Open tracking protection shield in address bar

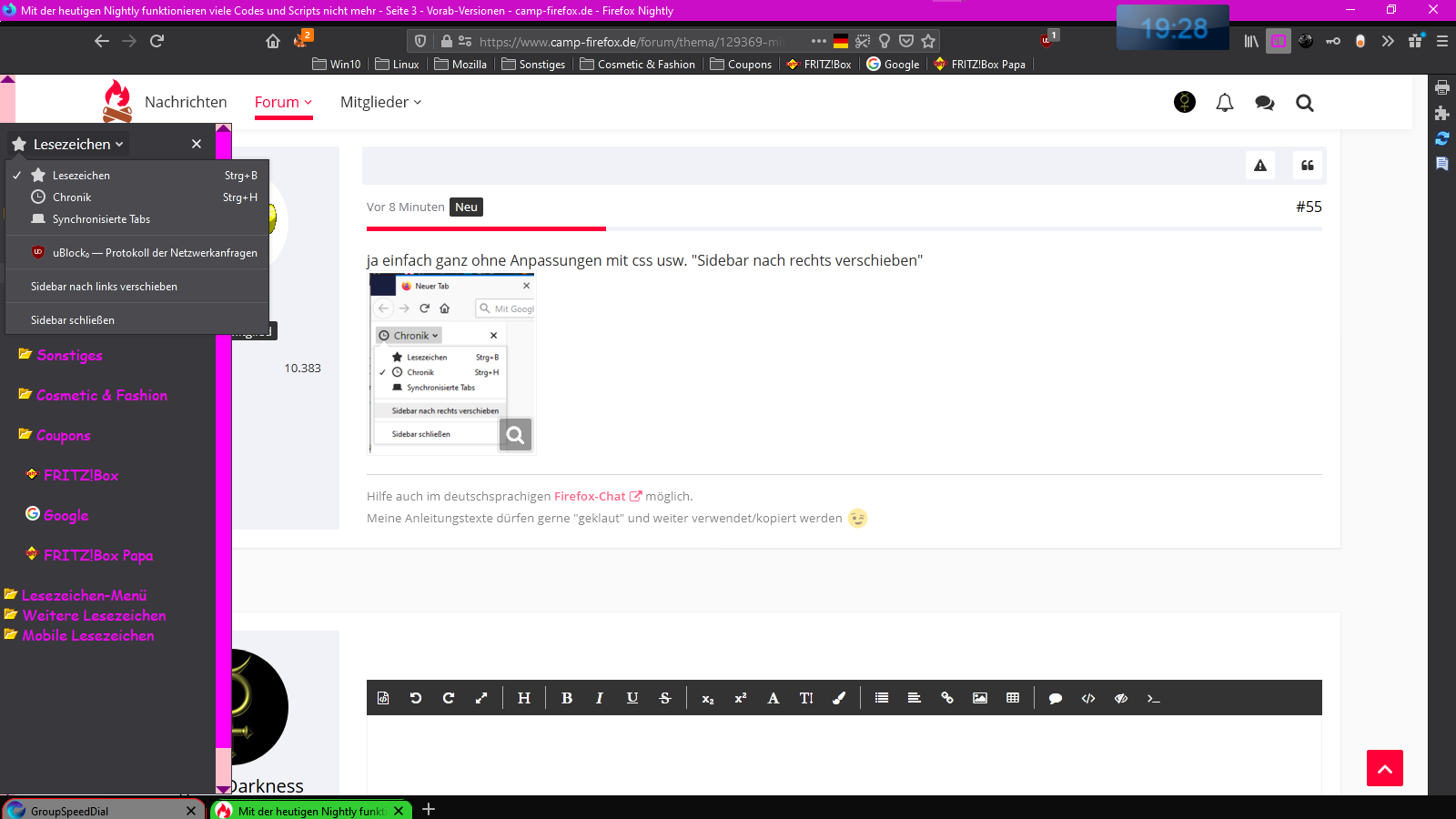pyautogui.click(x=420, y=41)
